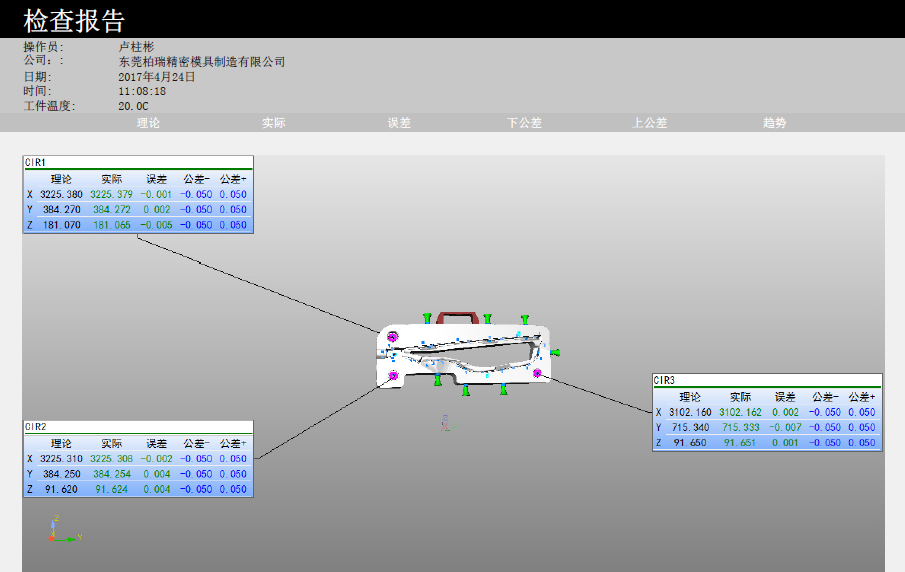The width and height of the screenshot is (905, 572).
Task: Click the 理论 column header in the gray bar
Action: (x=148, y=123)
